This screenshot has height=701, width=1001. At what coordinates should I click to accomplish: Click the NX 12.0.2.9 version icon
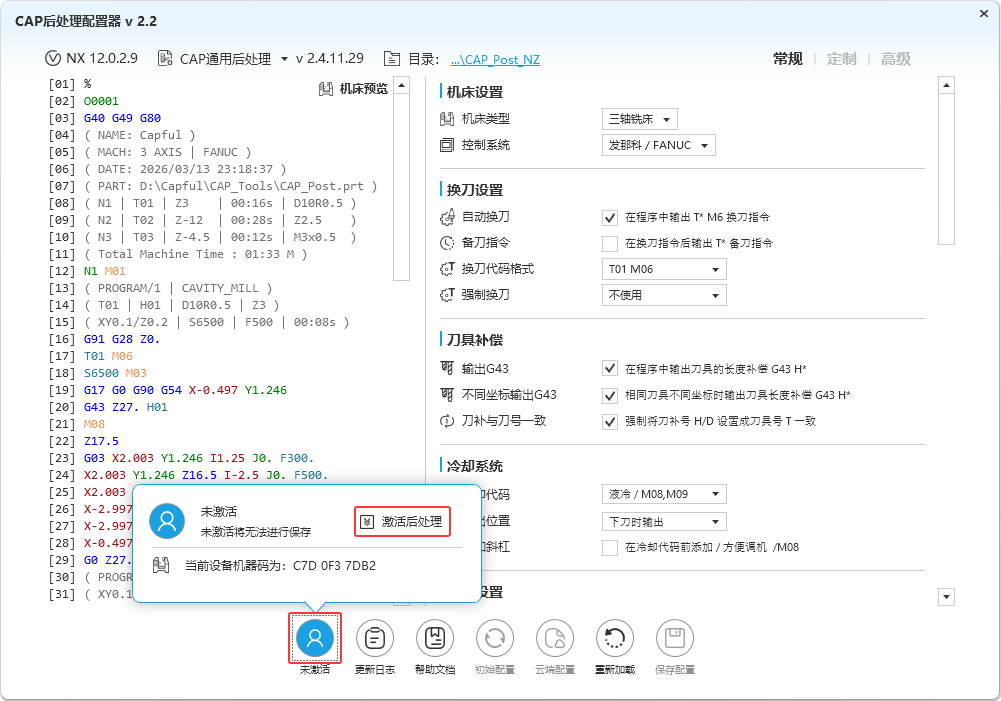point(52,58)
